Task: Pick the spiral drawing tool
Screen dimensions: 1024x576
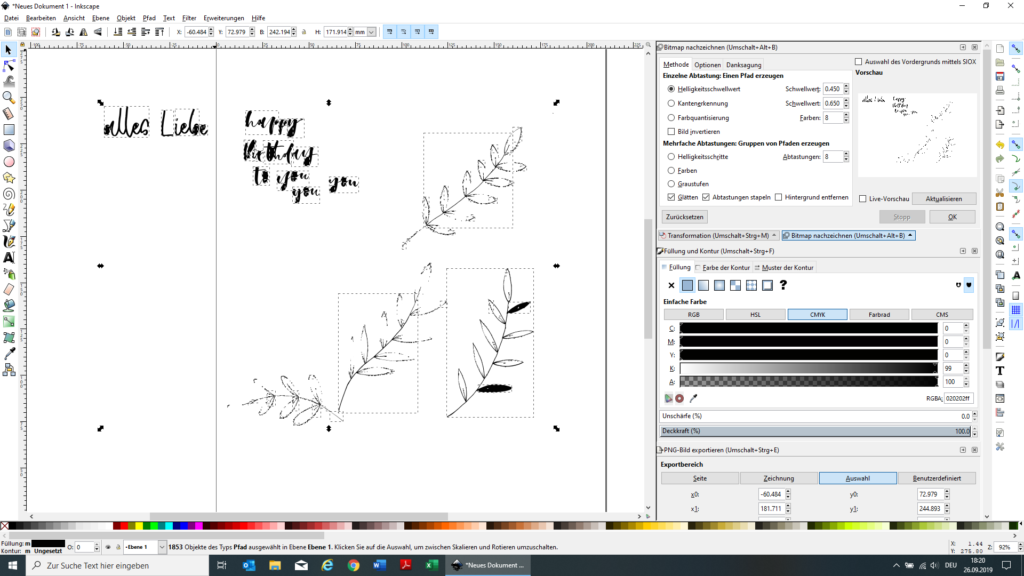Action: (9, 193)
